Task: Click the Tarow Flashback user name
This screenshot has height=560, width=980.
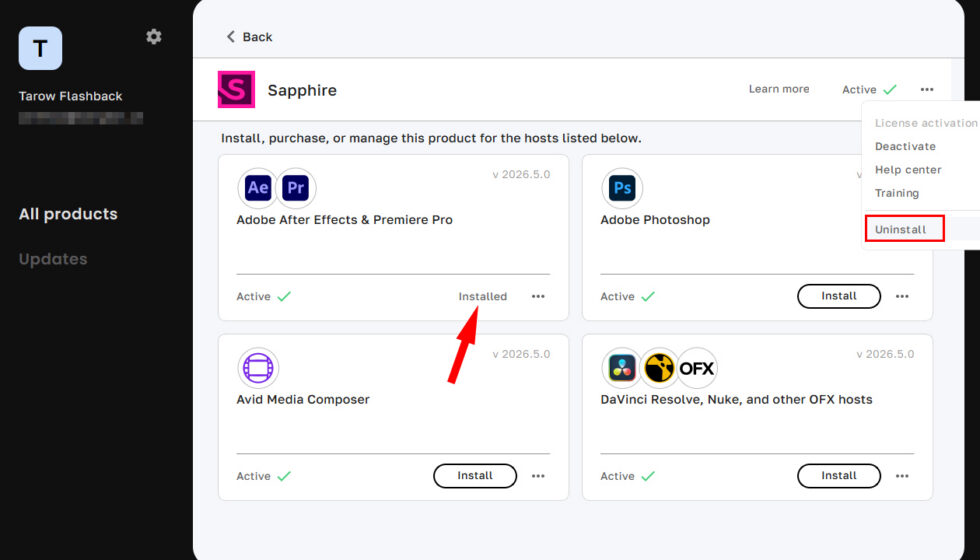Action: [71, 96]
